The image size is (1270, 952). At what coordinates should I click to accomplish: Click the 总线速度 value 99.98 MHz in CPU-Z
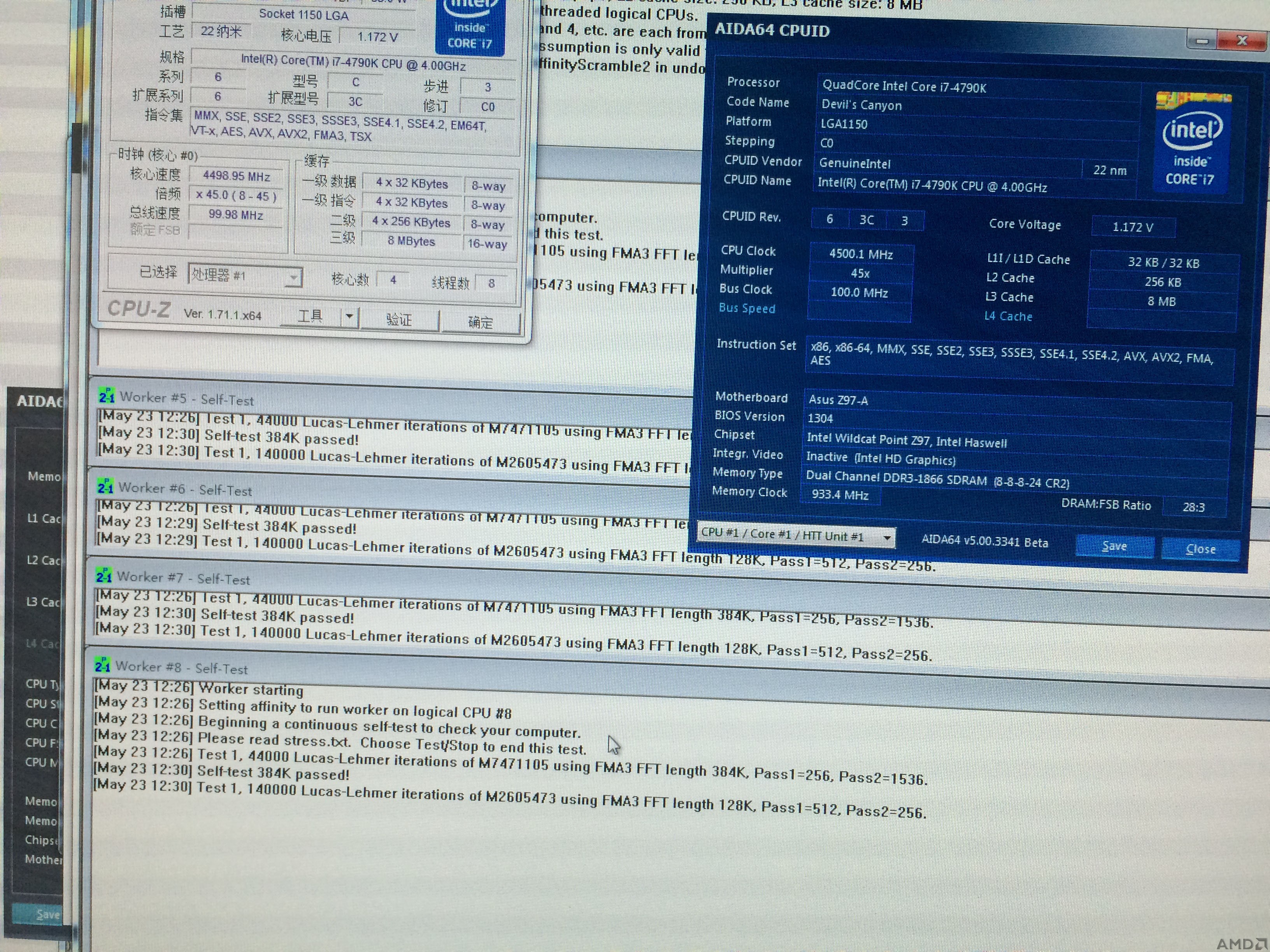[x=235, y=215]
